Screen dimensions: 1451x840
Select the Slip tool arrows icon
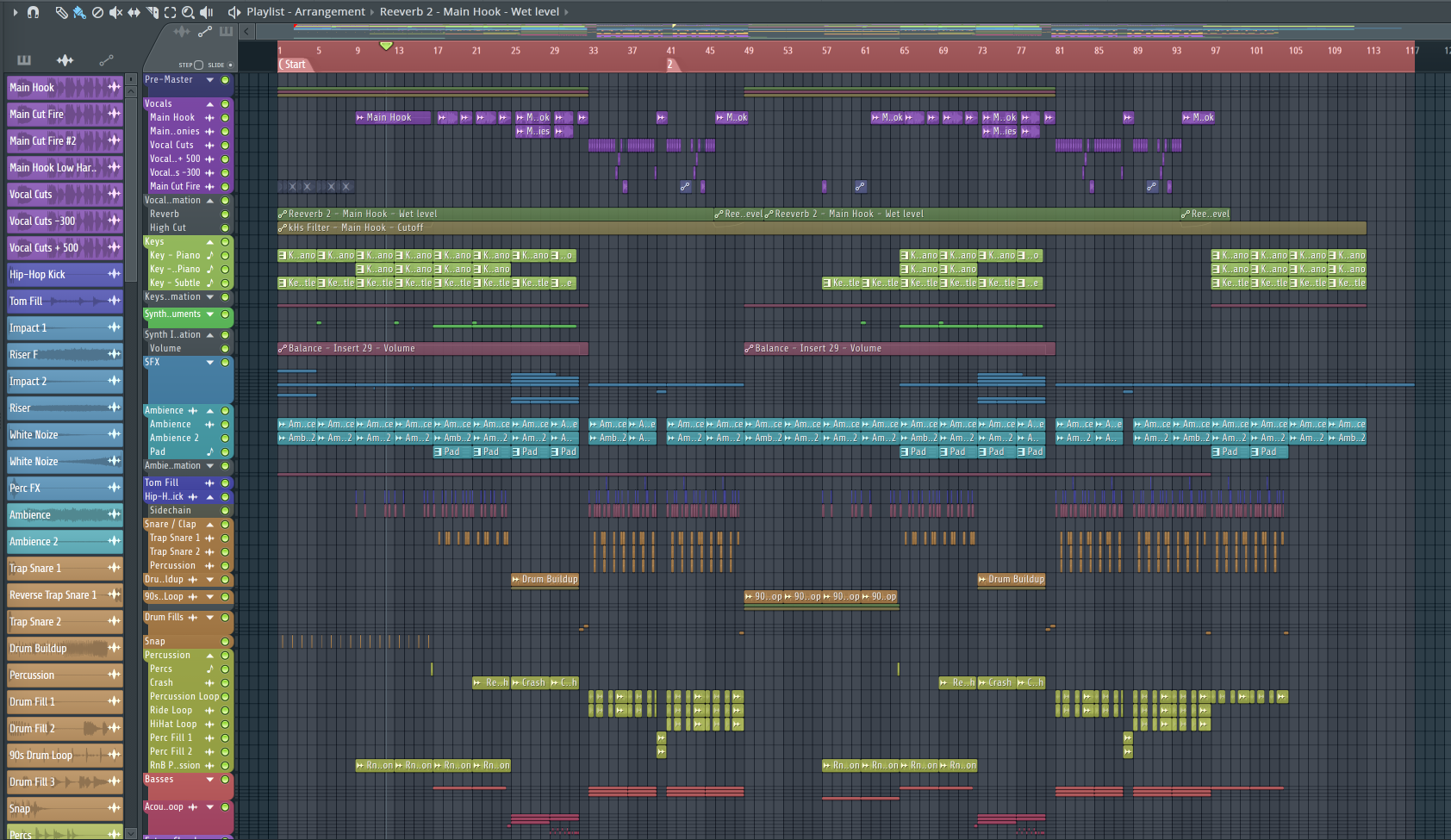[134, 12]
